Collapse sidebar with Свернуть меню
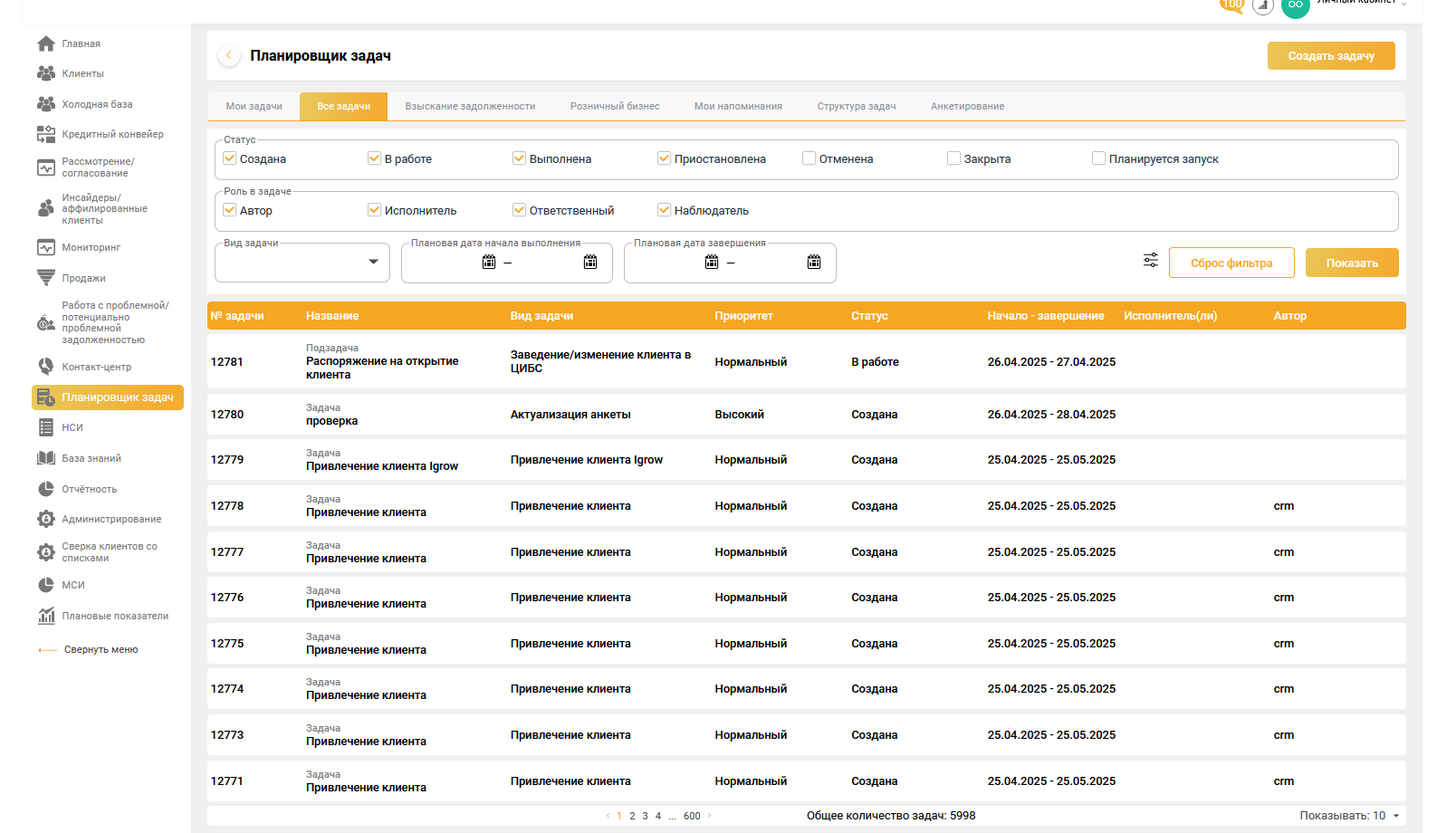The image size is (1456, 833). [x=89, y=649]
